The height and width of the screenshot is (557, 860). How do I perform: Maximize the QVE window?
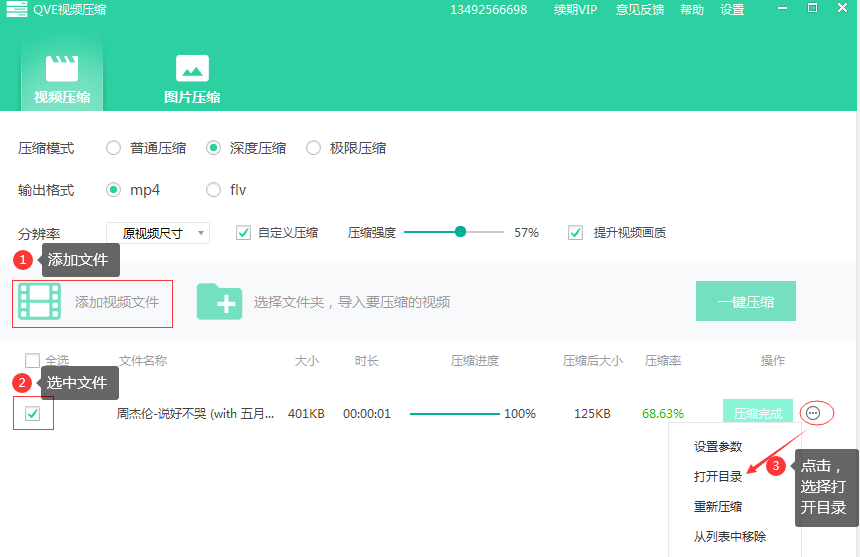[x=813, y=8]
